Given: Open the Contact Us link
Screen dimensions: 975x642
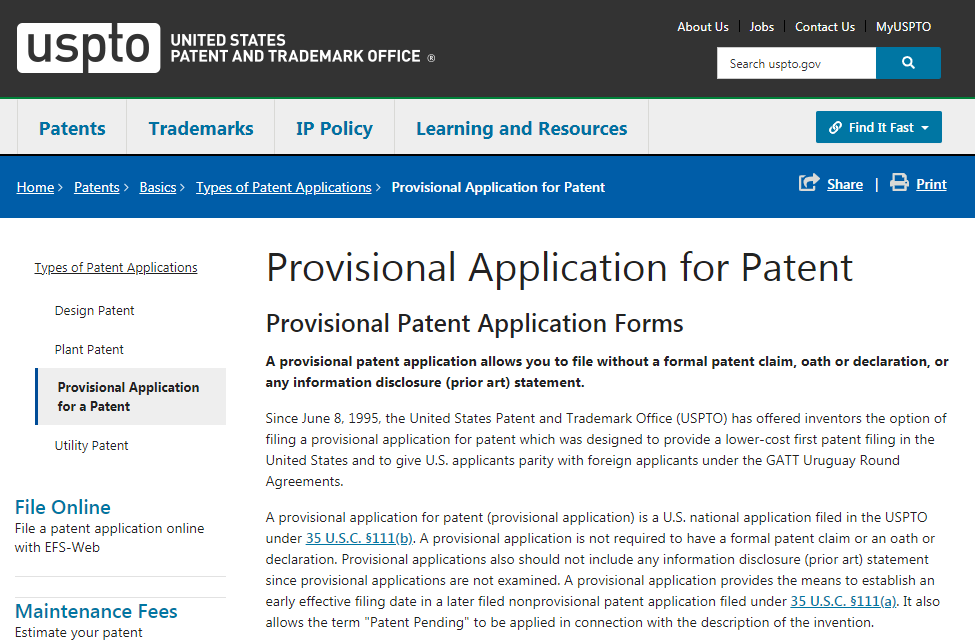Looking at the screenshot, I should (825, 27).
